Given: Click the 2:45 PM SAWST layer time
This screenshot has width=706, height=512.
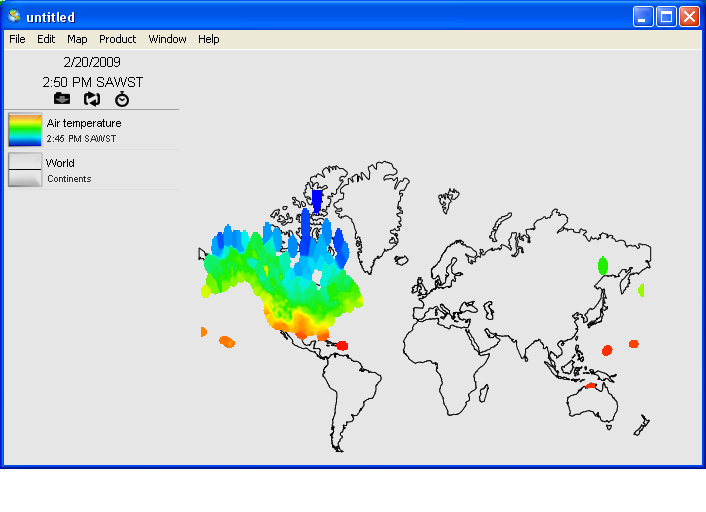Looking at the screenshot, I should (x=81, y=139).
